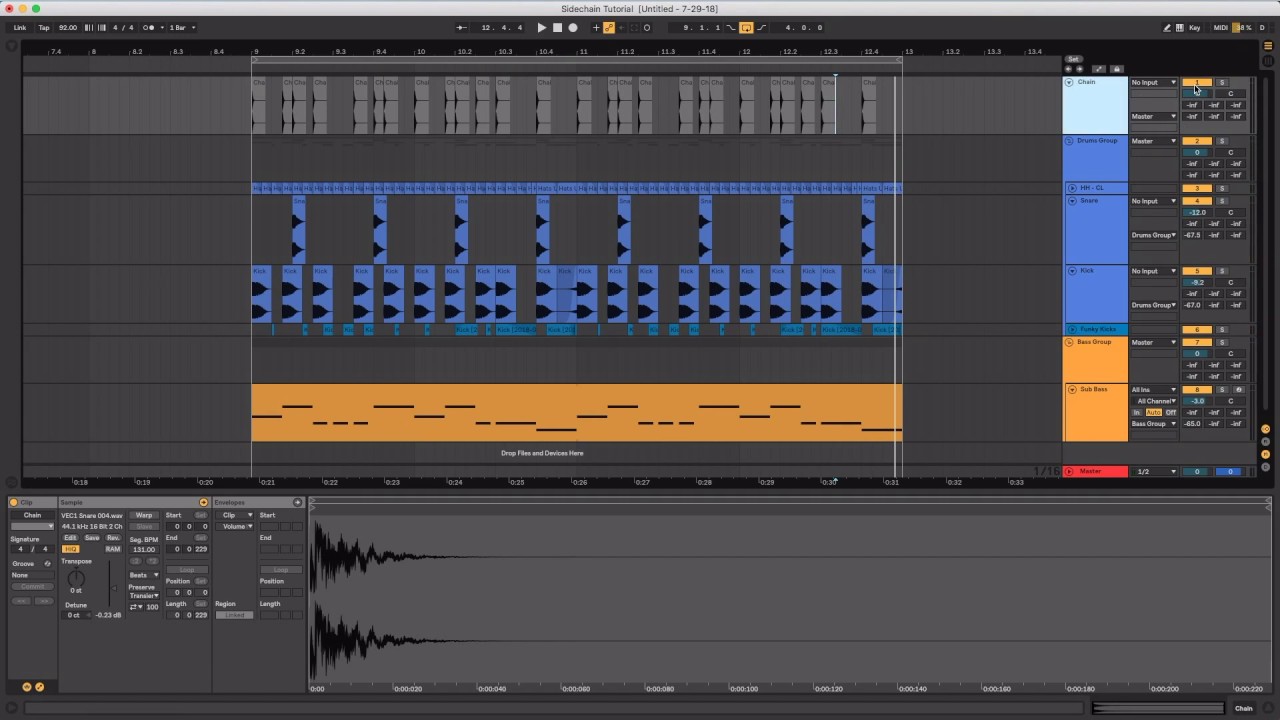1280x720 pixels.
Task: Toggle the HiQ button
Action: [71, 549]
